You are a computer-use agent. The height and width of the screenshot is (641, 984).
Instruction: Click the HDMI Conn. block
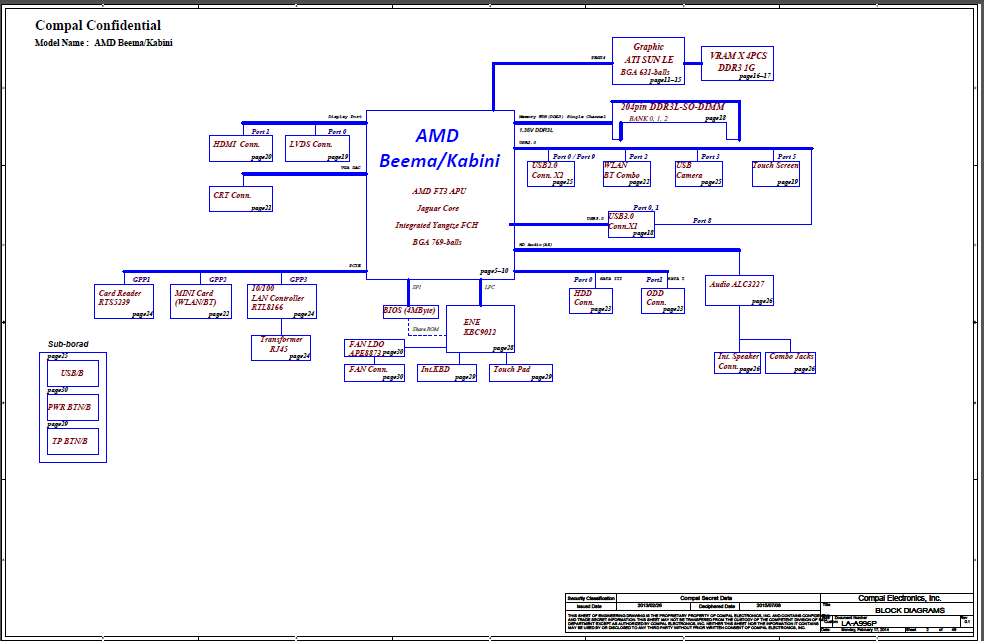[241, 148]
